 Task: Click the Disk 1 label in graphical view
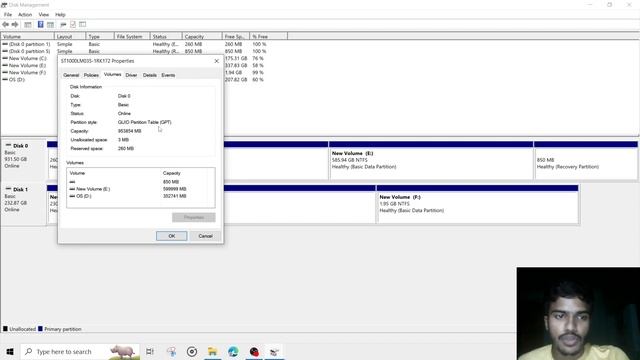[20, 190]
